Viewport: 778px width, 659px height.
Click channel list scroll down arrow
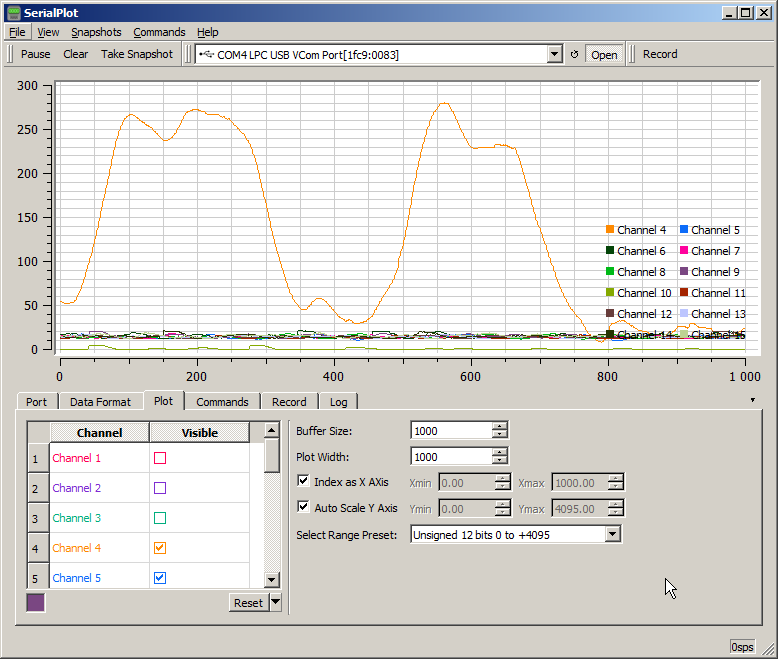272,579
